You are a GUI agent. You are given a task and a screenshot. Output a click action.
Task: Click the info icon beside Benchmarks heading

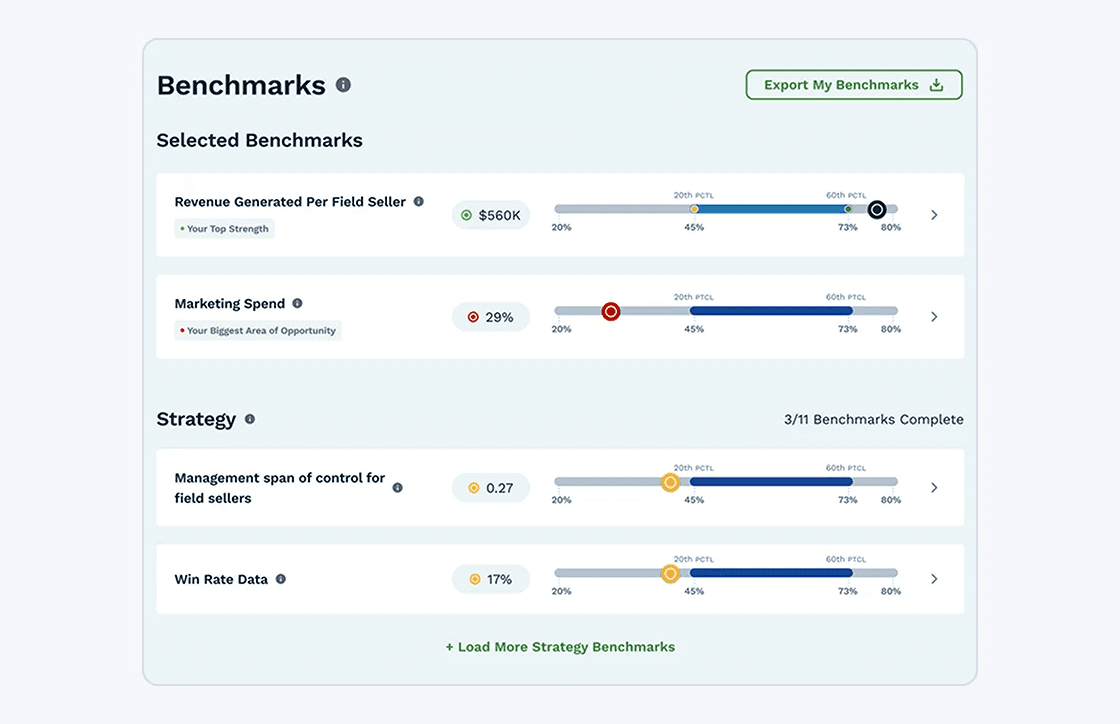coord(344,85)
